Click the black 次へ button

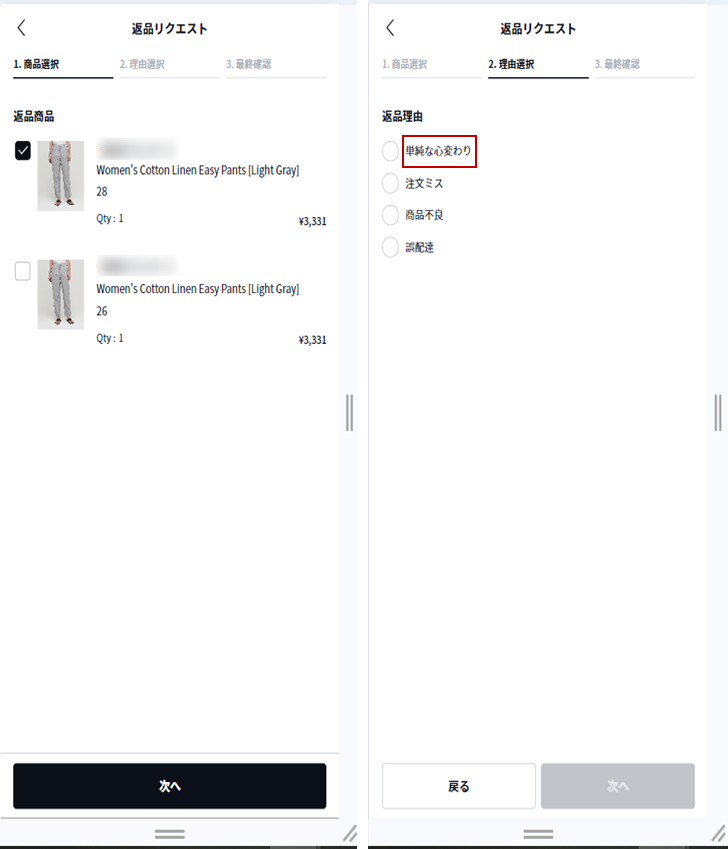click(169, 786)
